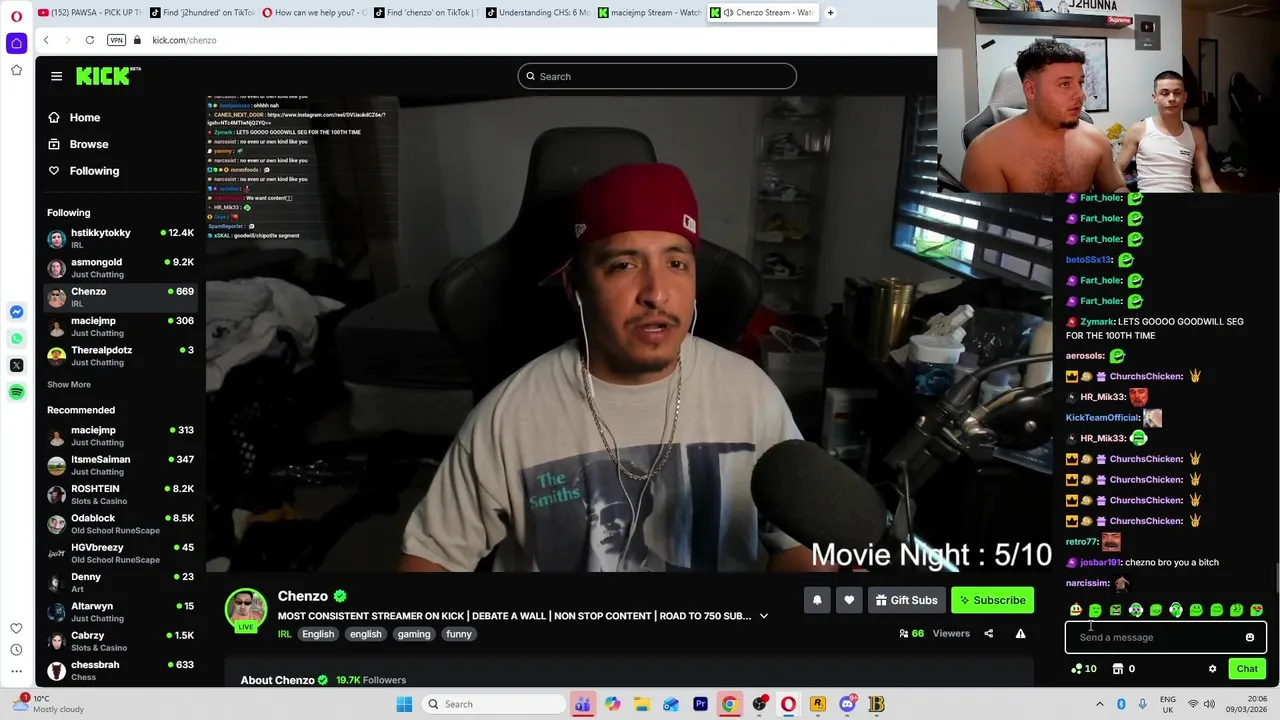Open Therealpdotz channel in Following list
This screenshot has width=1280, height=720.
120,356
